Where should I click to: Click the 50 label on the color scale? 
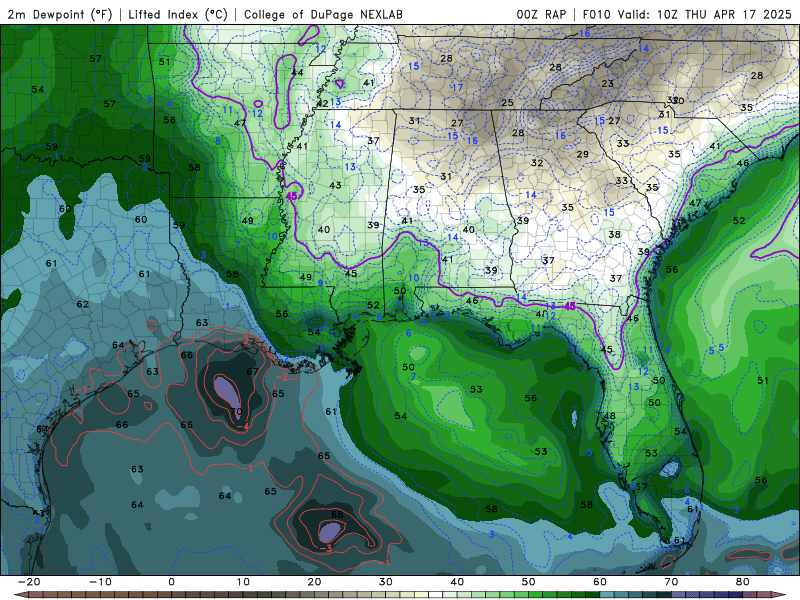point(529,582)
